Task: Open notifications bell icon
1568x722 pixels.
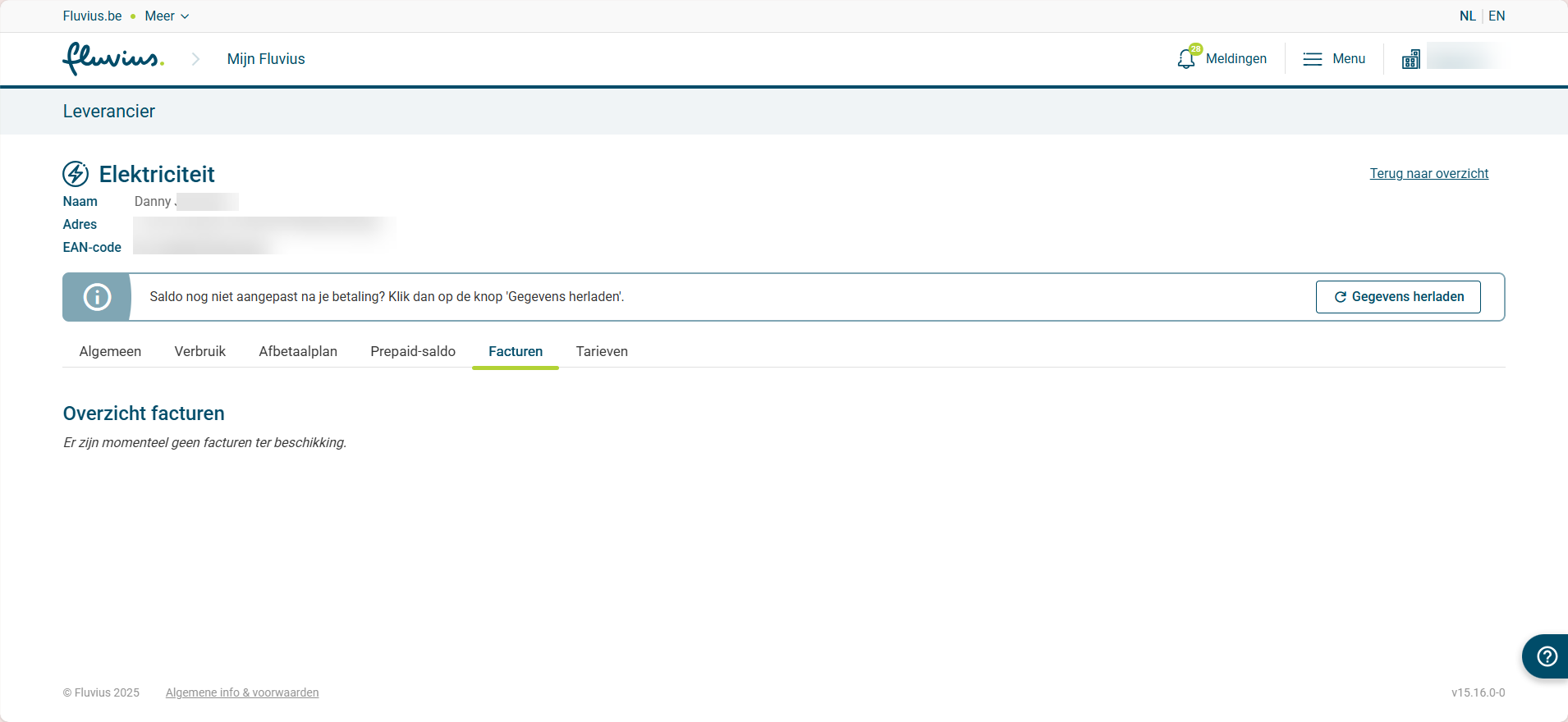Action: pos(1186,59)
